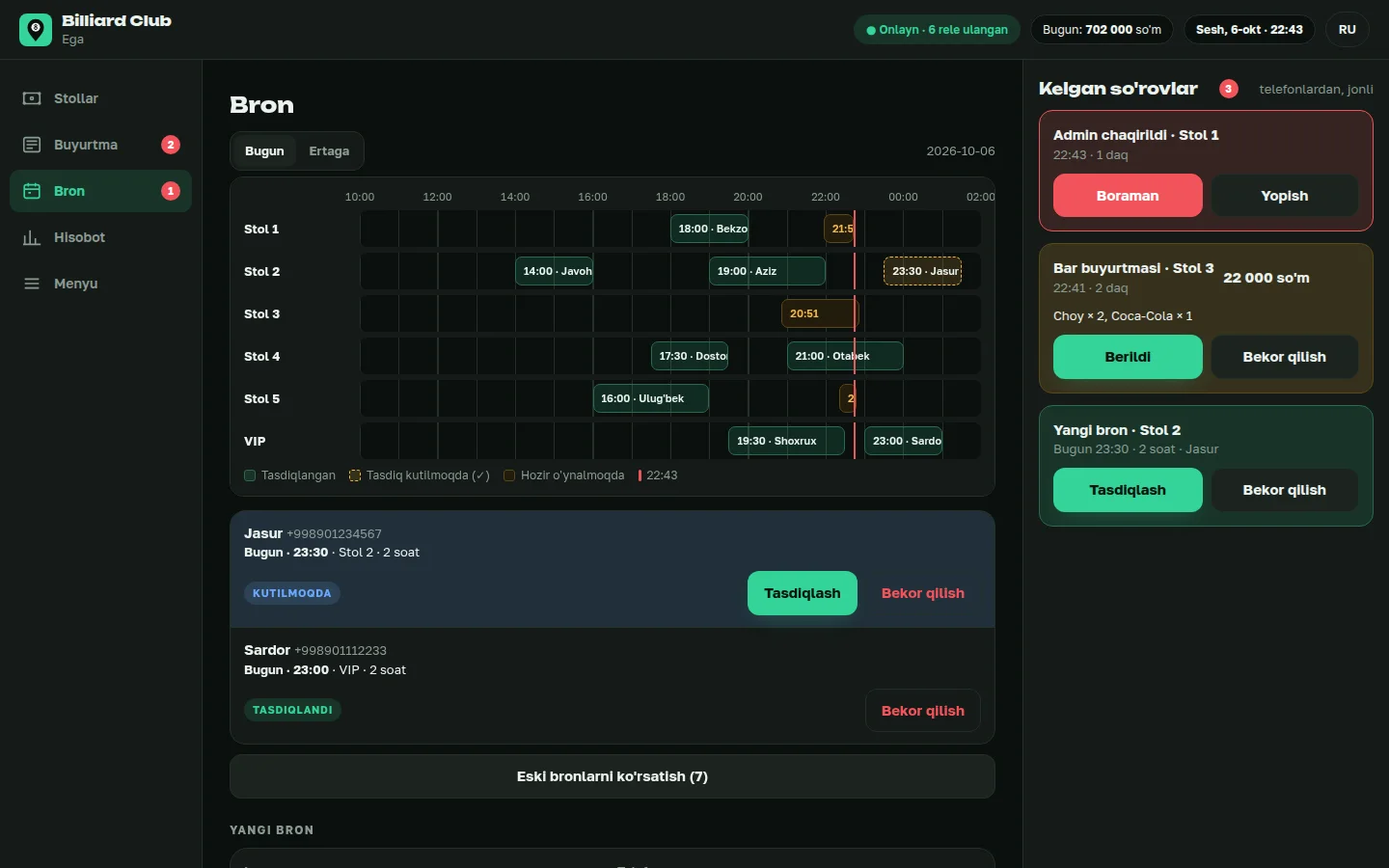Click the 2026-10-06 date label
The width and height of the screenshot is (1389, 868).
tap(961, 151)
